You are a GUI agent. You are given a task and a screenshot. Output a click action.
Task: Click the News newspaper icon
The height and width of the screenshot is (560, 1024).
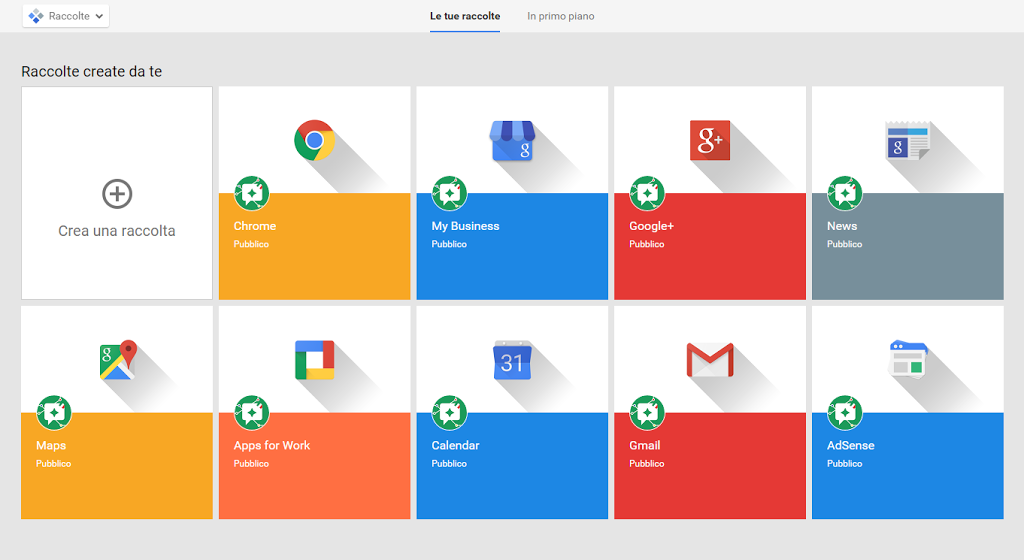pos(908,140)
